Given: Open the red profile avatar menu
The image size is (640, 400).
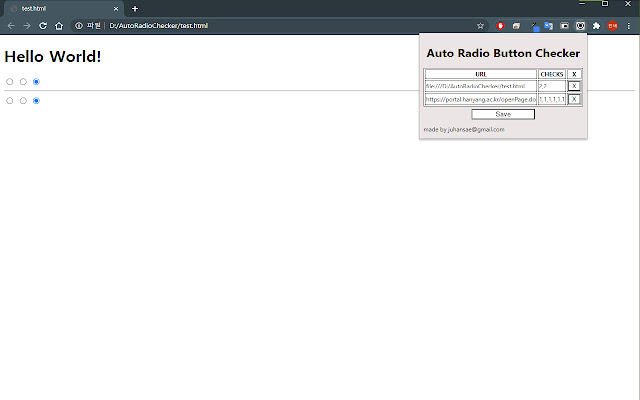Looking at the screenshot, I should tap(613, 25).
